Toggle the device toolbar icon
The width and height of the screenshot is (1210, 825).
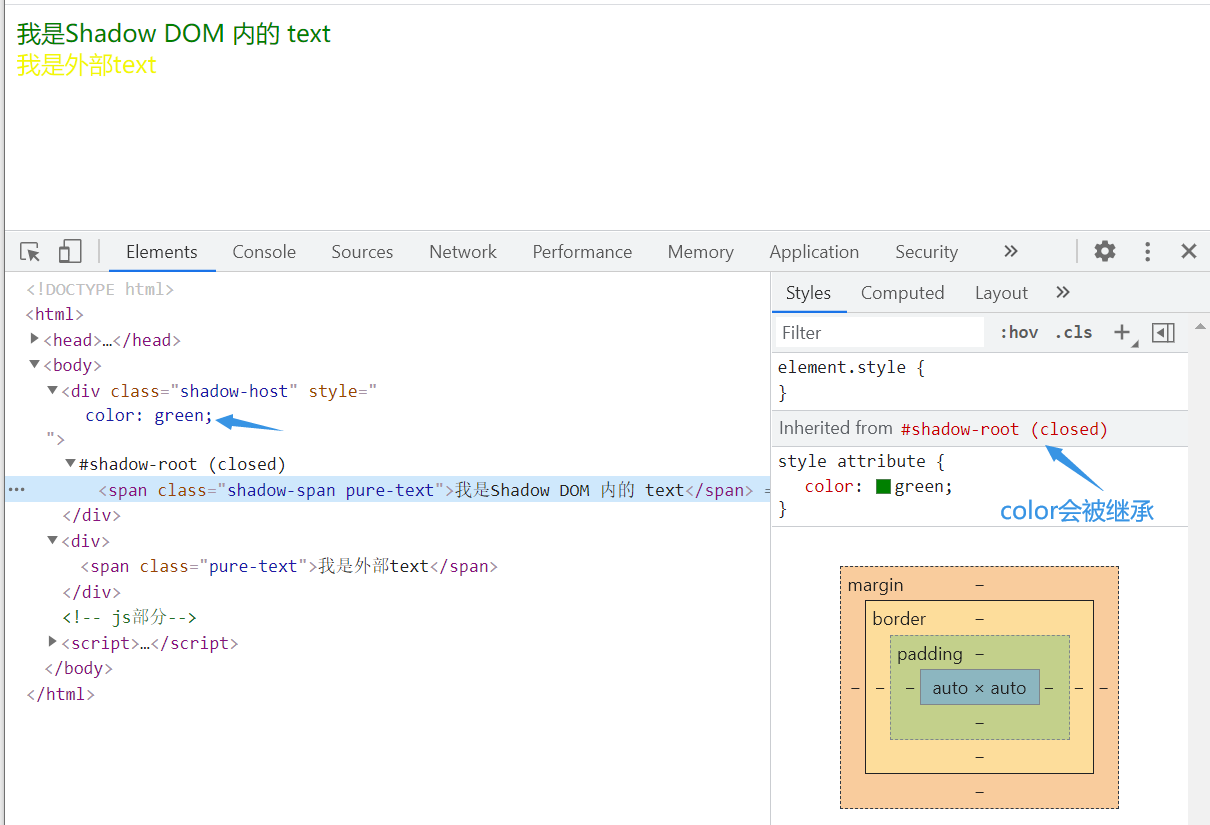click(x=69, y=252)
